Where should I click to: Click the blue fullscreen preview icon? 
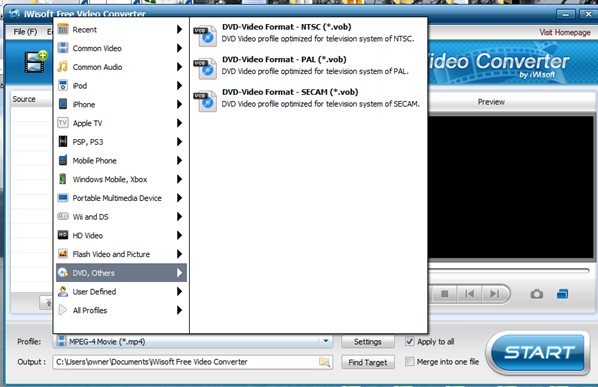pyautogui.click(x=563, y=294)
